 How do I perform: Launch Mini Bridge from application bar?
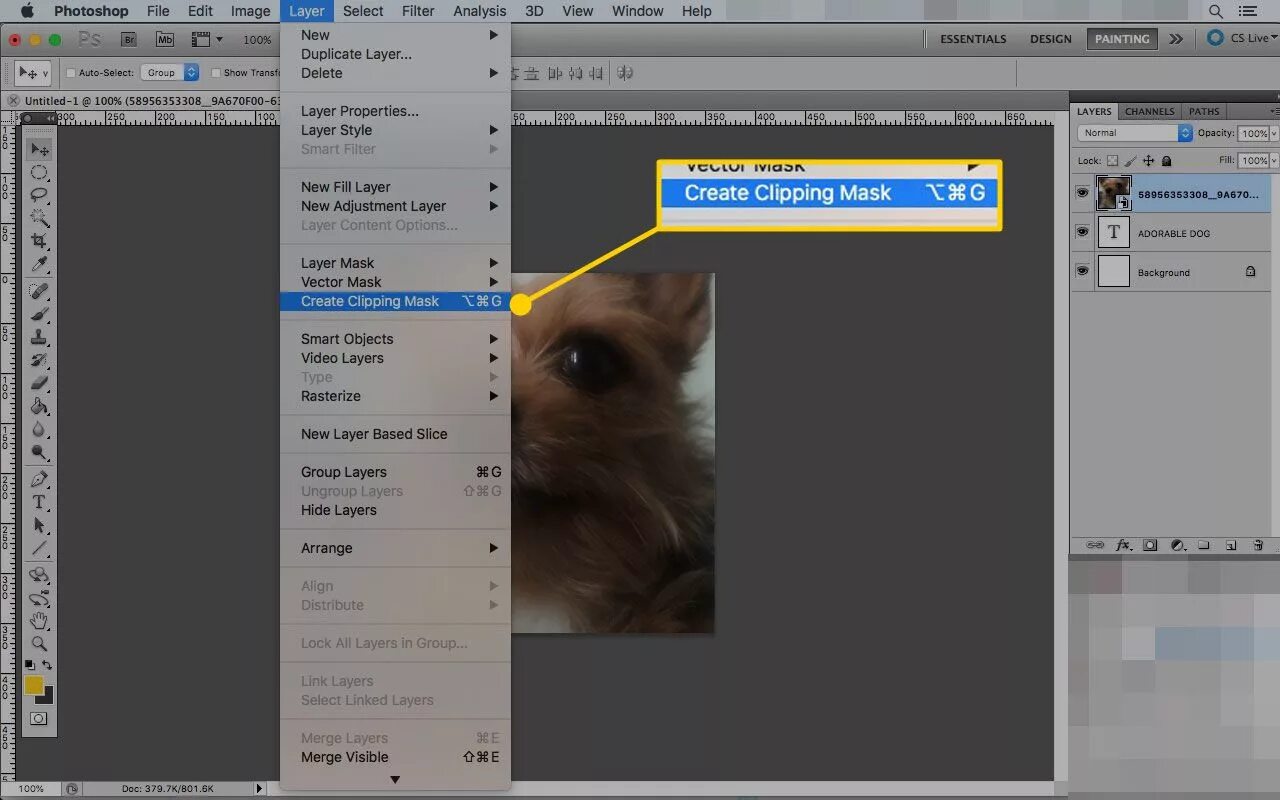click(166, 39)
